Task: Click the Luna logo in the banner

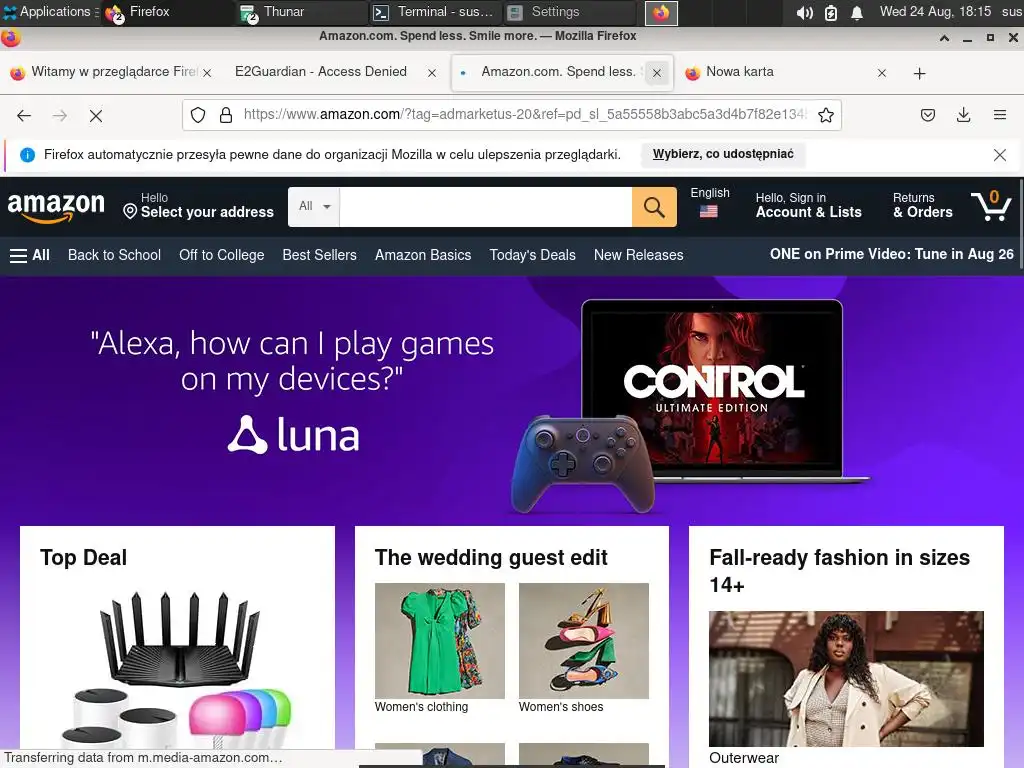Action: [293, 434]
